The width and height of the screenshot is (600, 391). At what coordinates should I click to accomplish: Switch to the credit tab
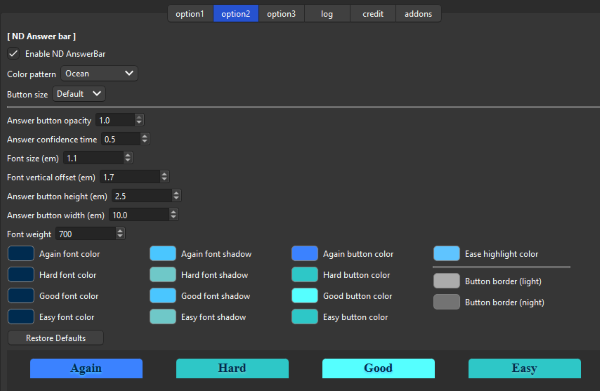[x=373, y=14]
